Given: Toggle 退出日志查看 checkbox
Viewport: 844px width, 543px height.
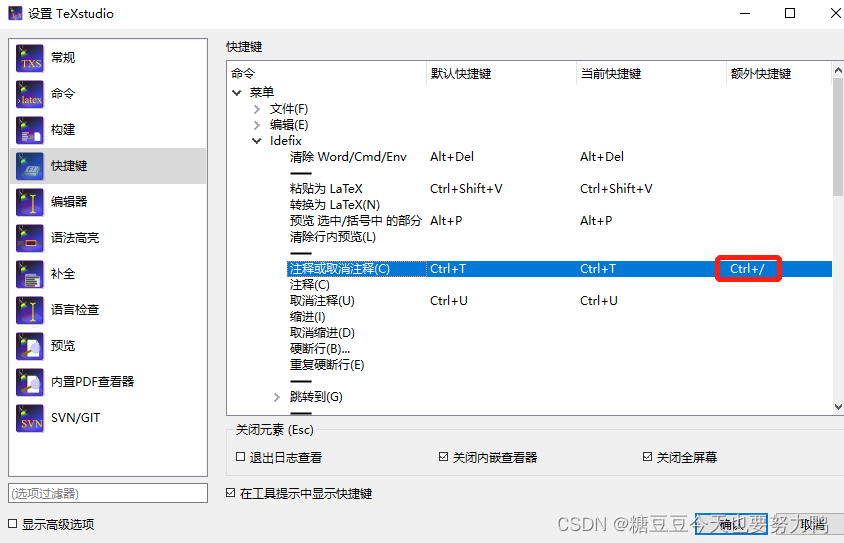Looking at the screenshot, I should tap(241, 457).
